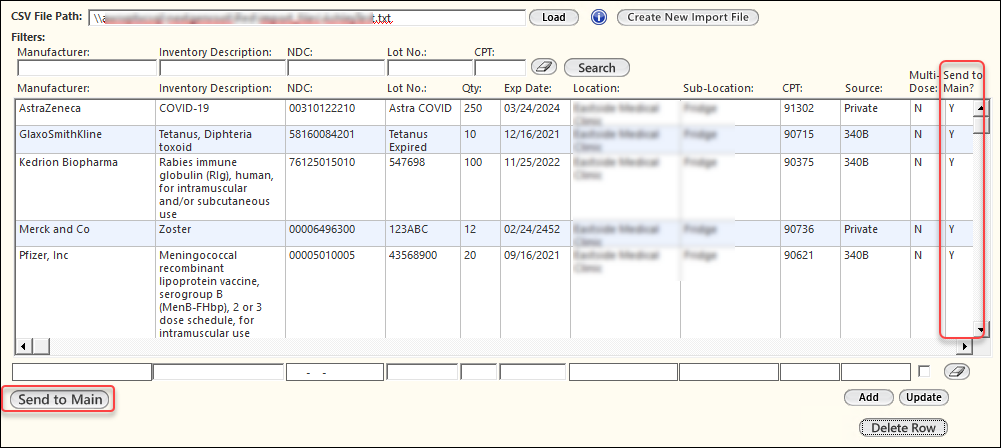This screenshot has height=448, width=1001.
Task: Click the Exp Date entry field in the bottom row
Action: tap(532, 371)
